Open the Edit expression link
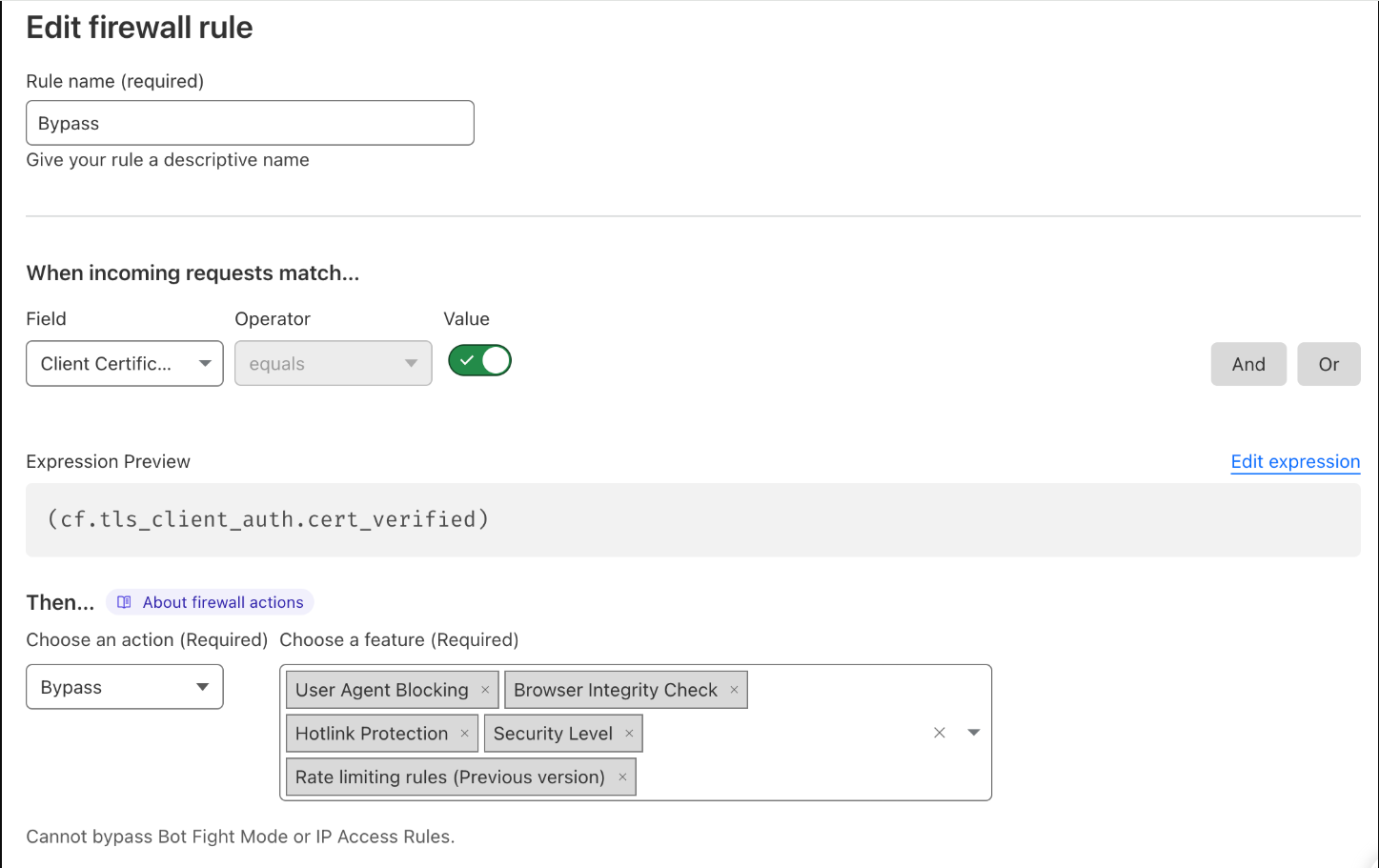 [x=1295, y=462]
